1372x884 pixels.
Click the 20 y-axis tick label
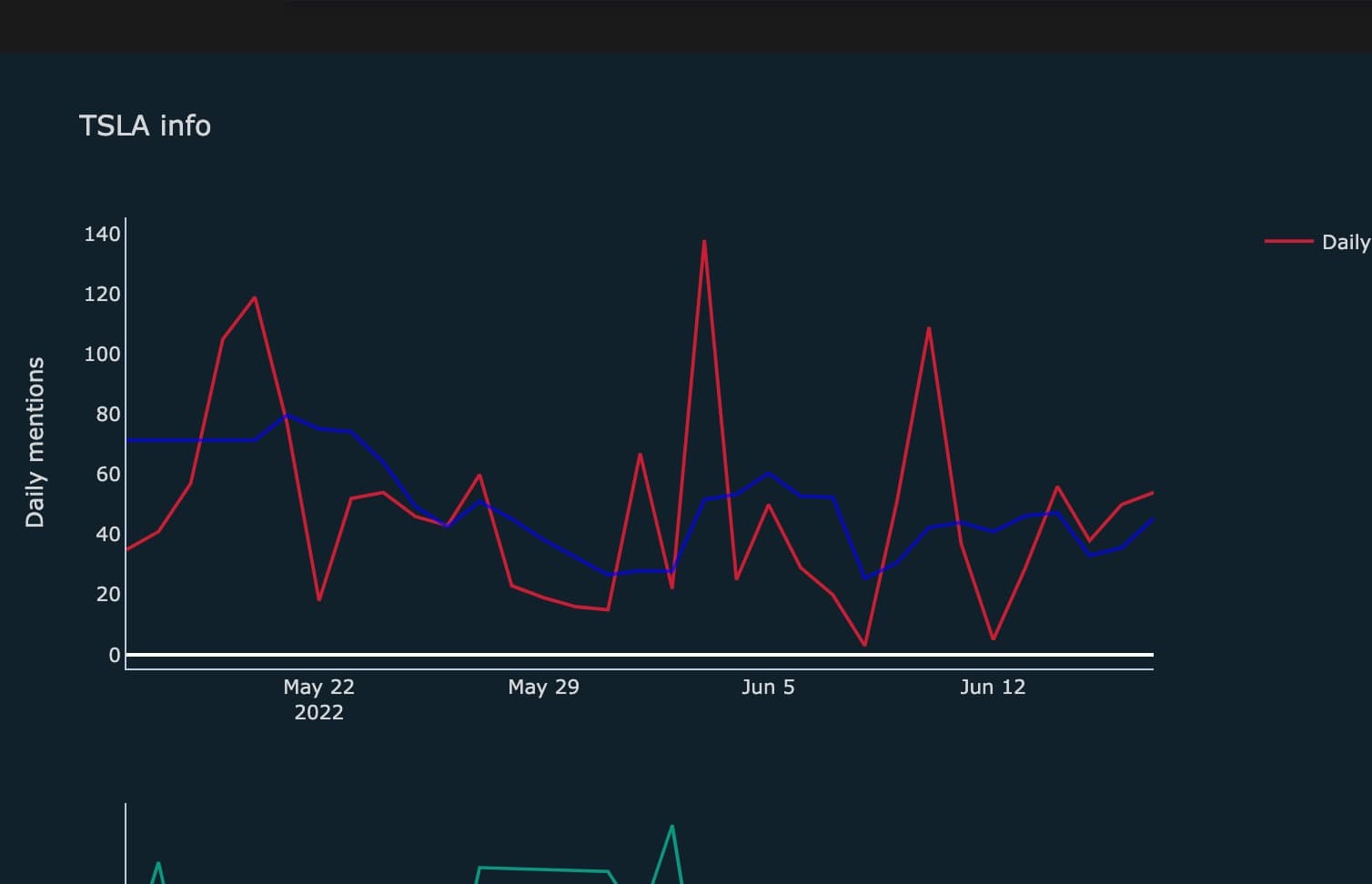tap(108, 594)
